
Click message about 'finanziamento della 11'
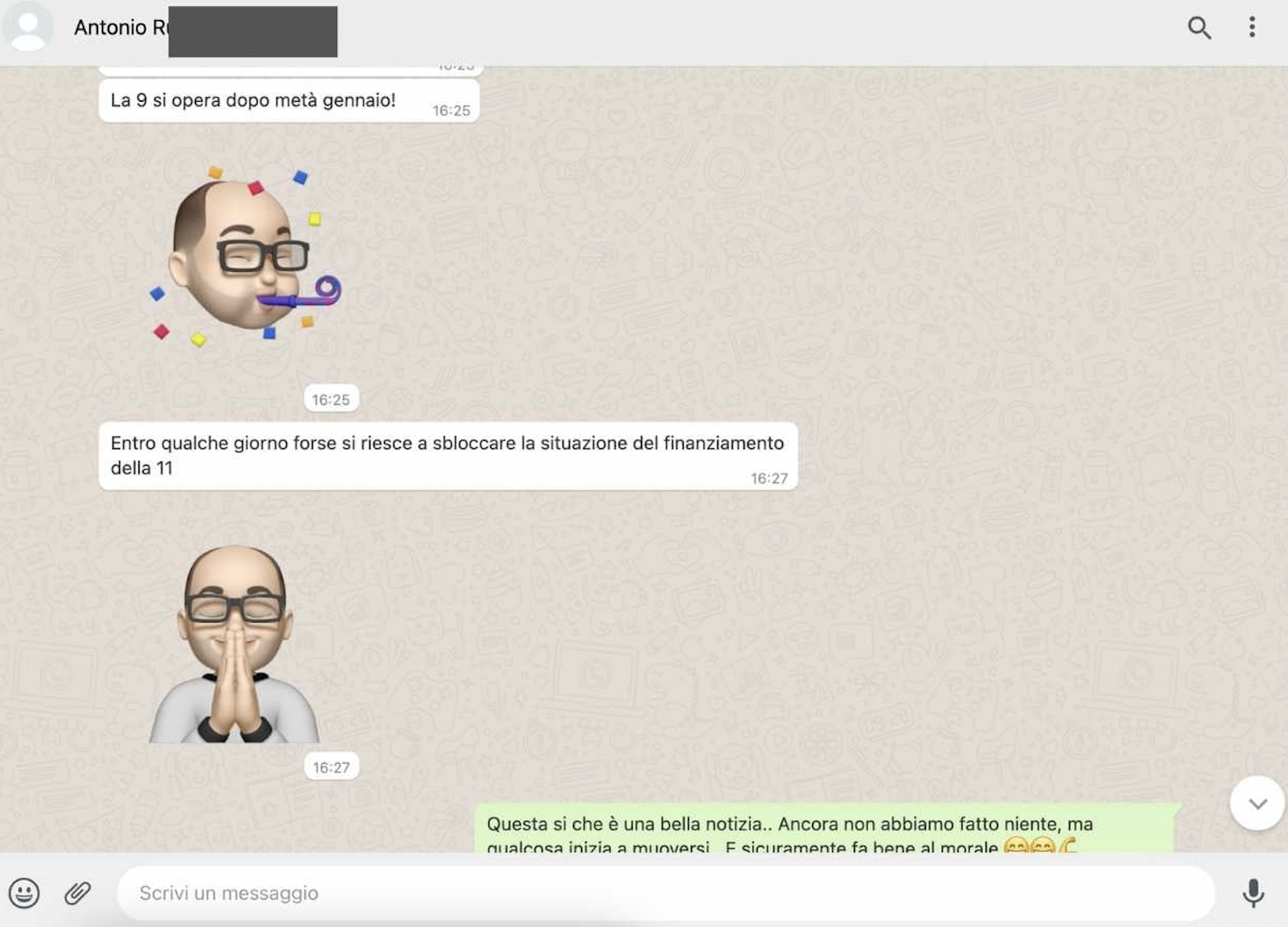pos(446,455)
